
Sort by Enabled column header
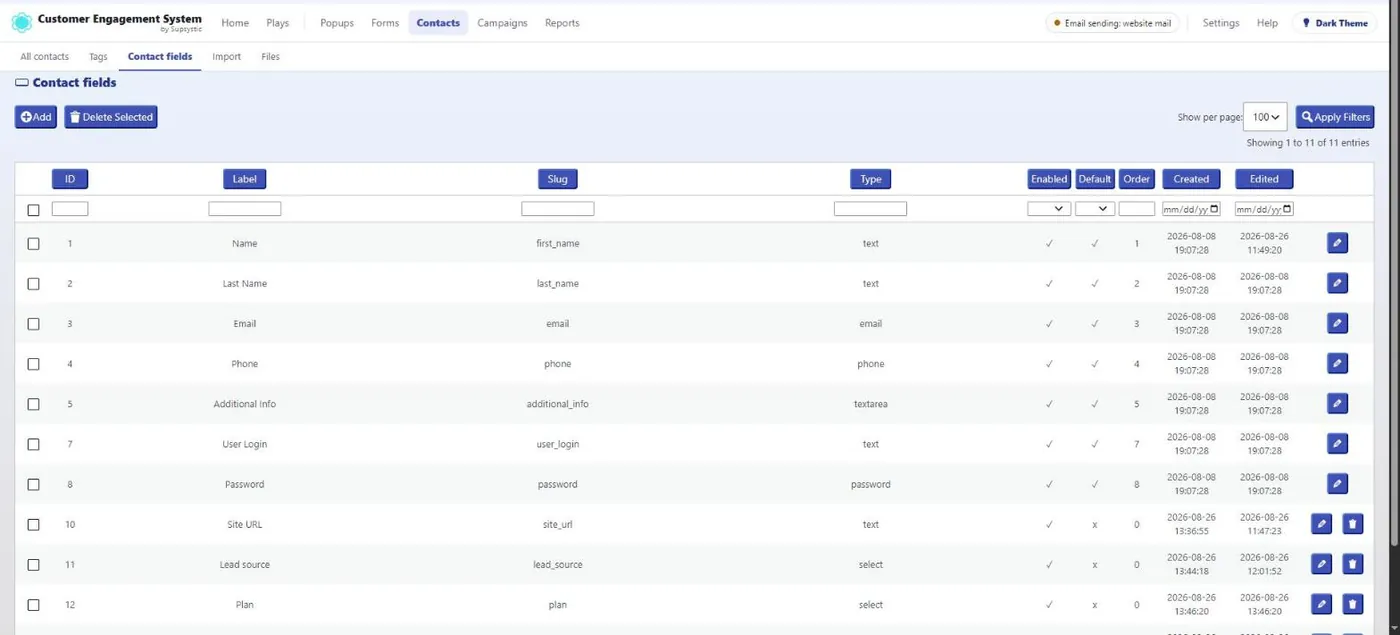[x=1049, y=179]
